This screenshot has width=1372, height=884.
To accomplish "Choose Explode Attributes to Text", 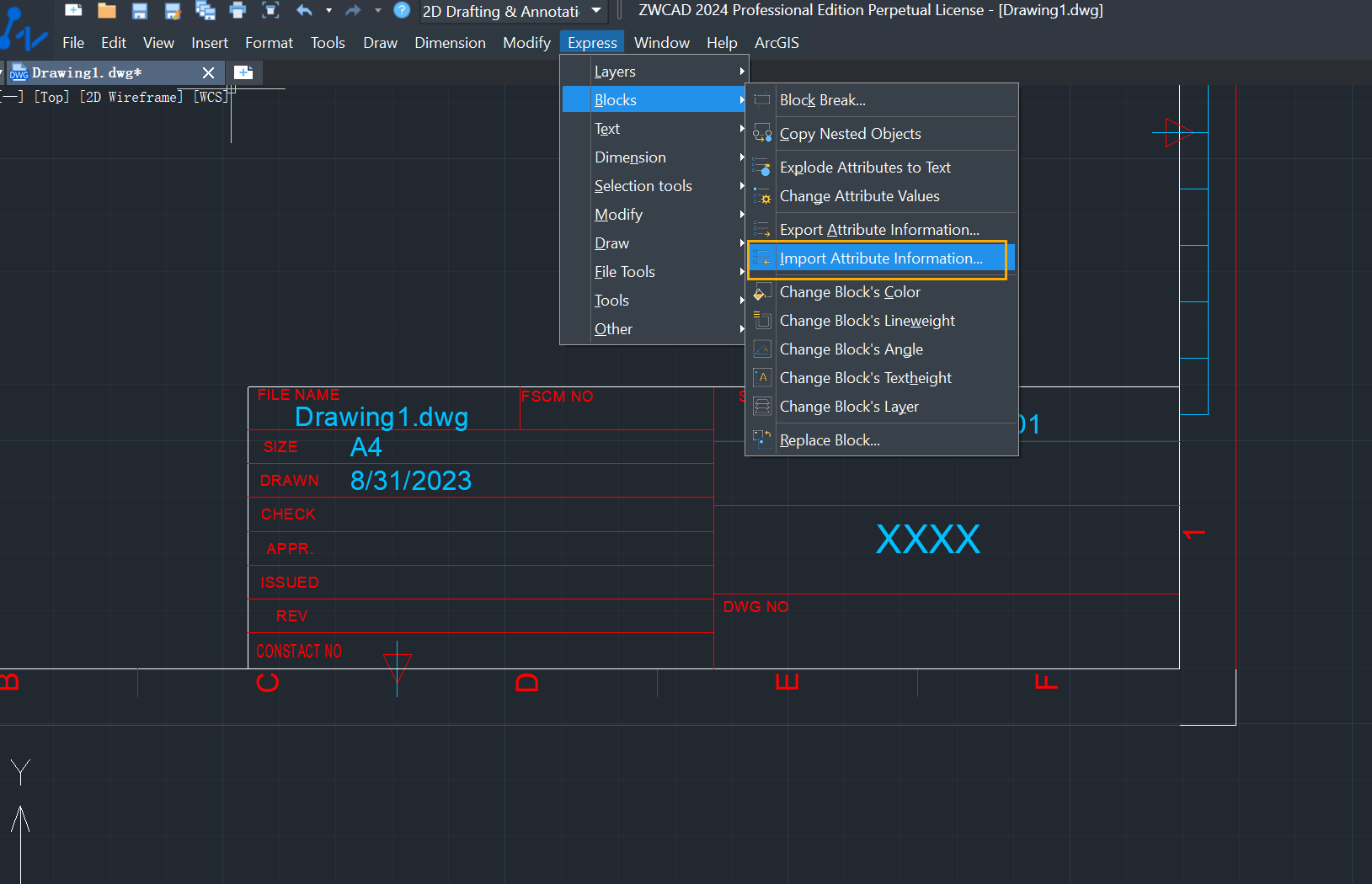I will tap(882, 168).
